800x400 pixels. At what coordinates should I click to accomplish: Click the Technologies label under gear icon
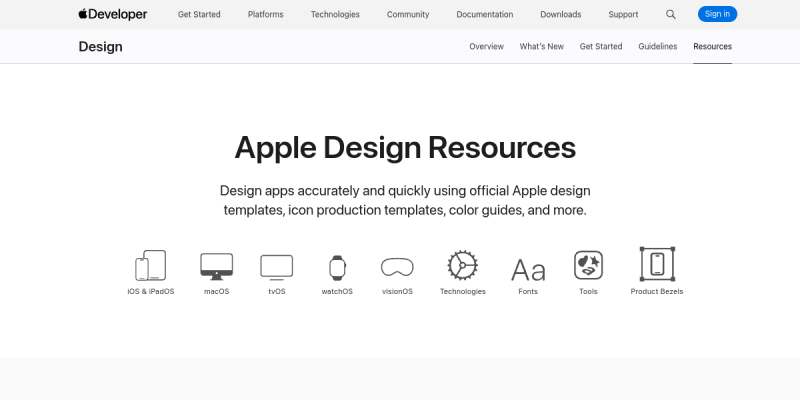click(463, 291)
